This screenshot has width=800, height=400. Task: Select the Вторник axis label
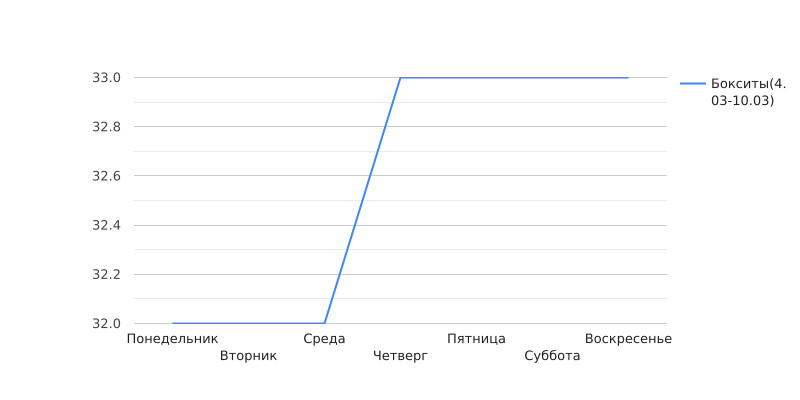[x=248, y=356]
